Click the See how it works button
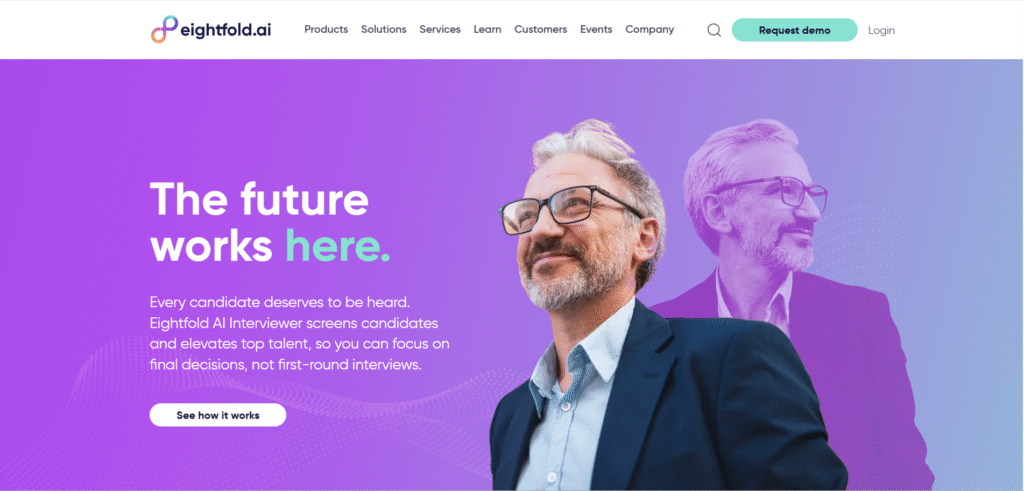 coord(217,415)
